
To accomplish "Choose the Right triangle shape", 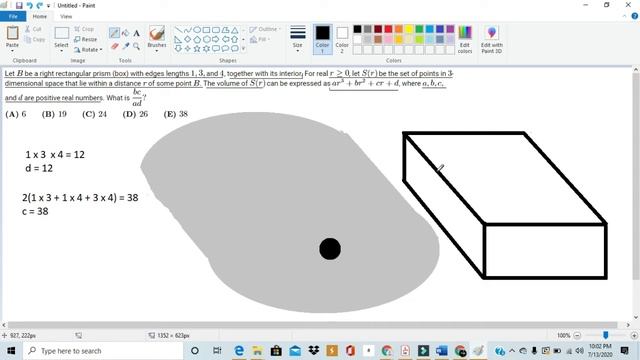I will point(178,39).
